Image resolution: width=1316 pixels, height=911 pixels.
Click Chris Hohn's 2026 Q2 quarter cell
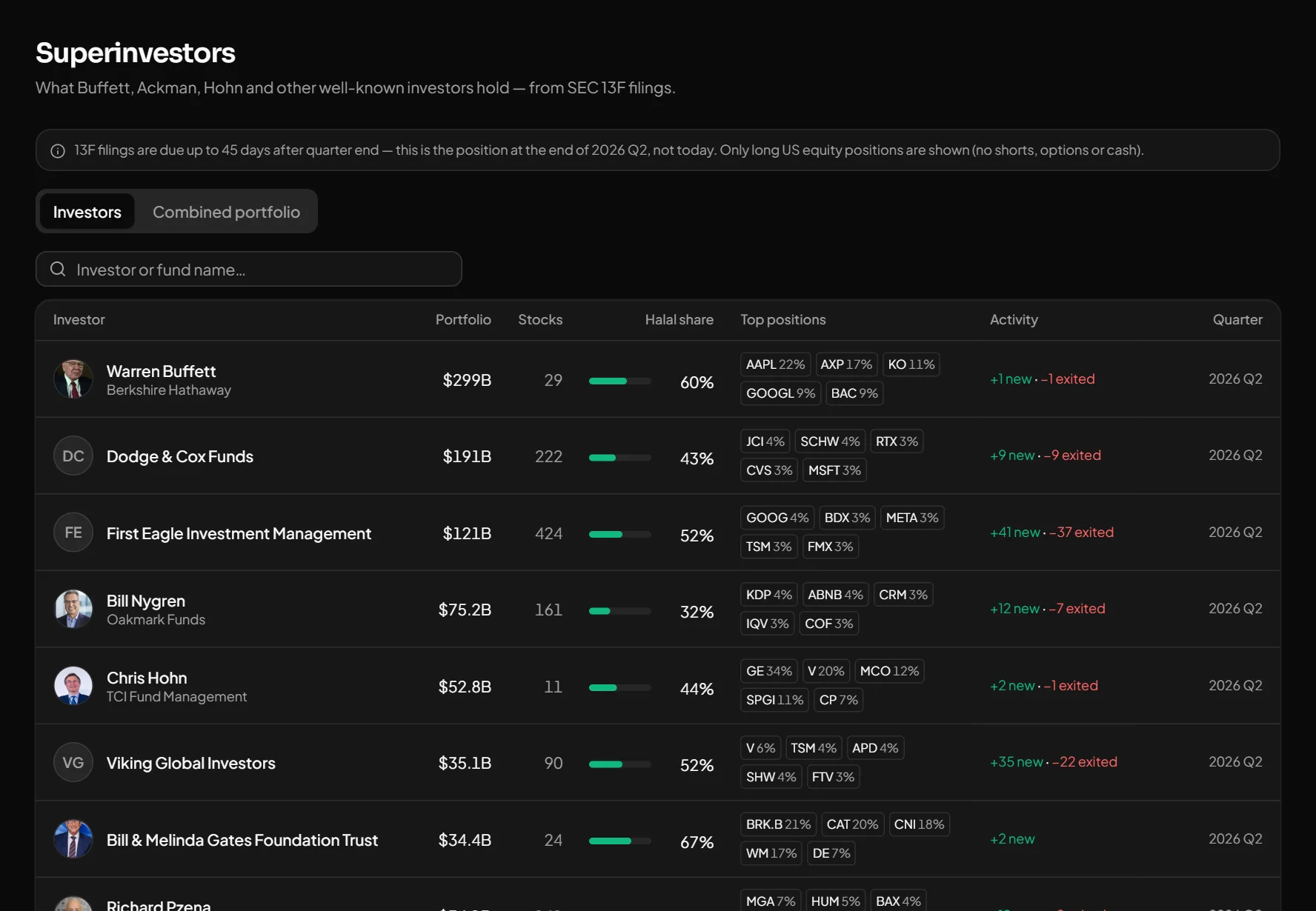[x=1235, y=685]
